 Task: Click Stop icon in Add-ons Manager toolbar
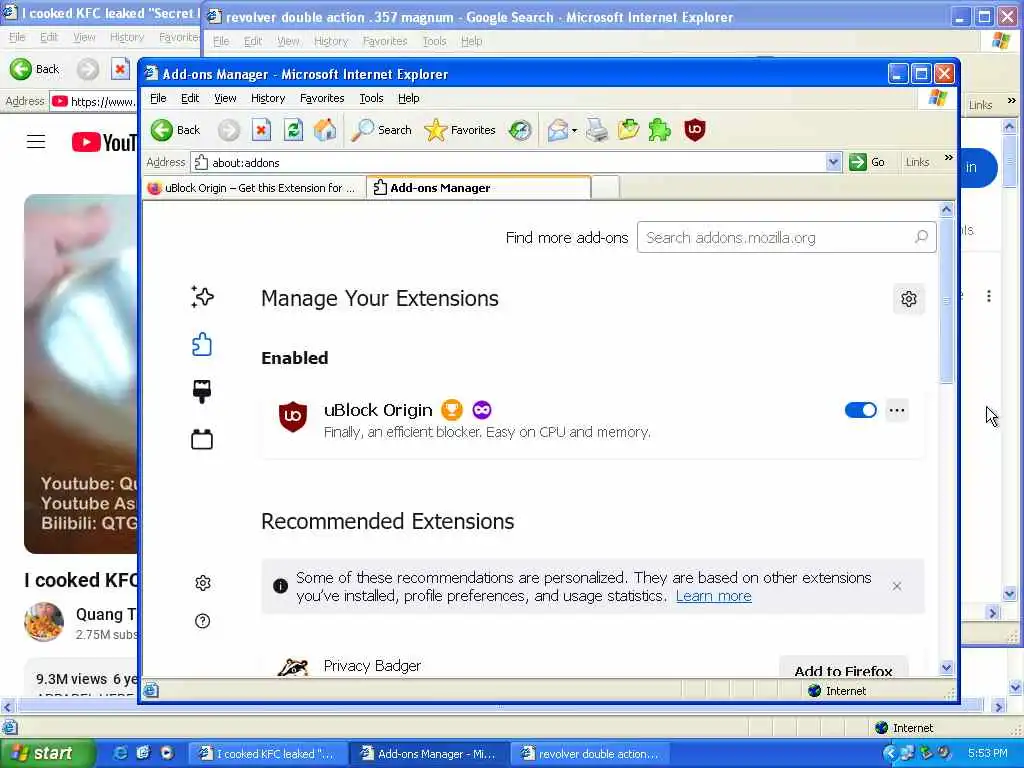(x=261, y=130)
